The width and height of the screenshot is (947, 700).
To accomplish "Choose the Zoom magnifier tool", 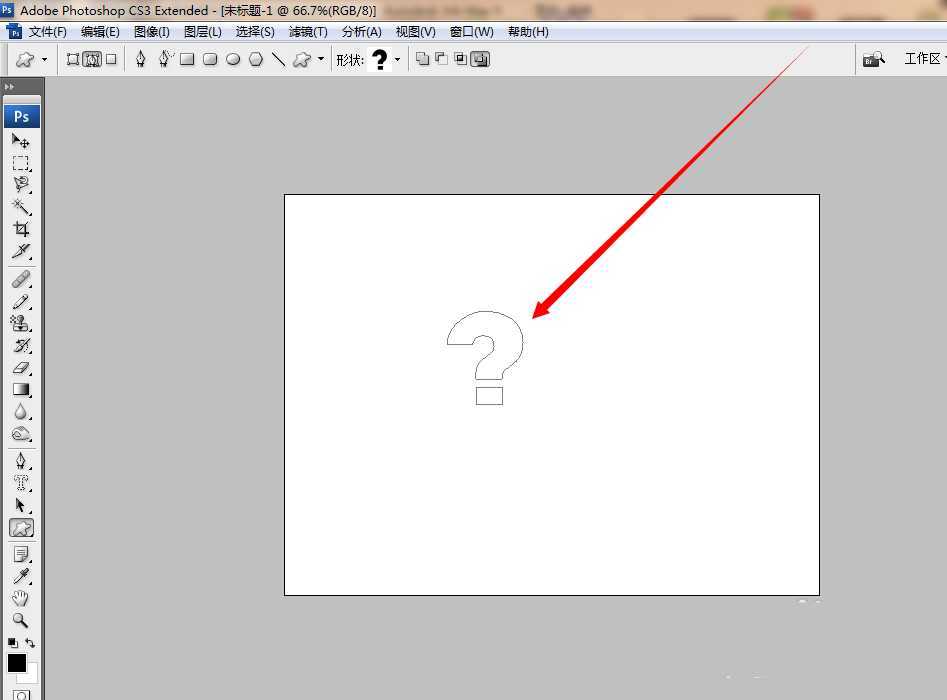I will (20, 620).
